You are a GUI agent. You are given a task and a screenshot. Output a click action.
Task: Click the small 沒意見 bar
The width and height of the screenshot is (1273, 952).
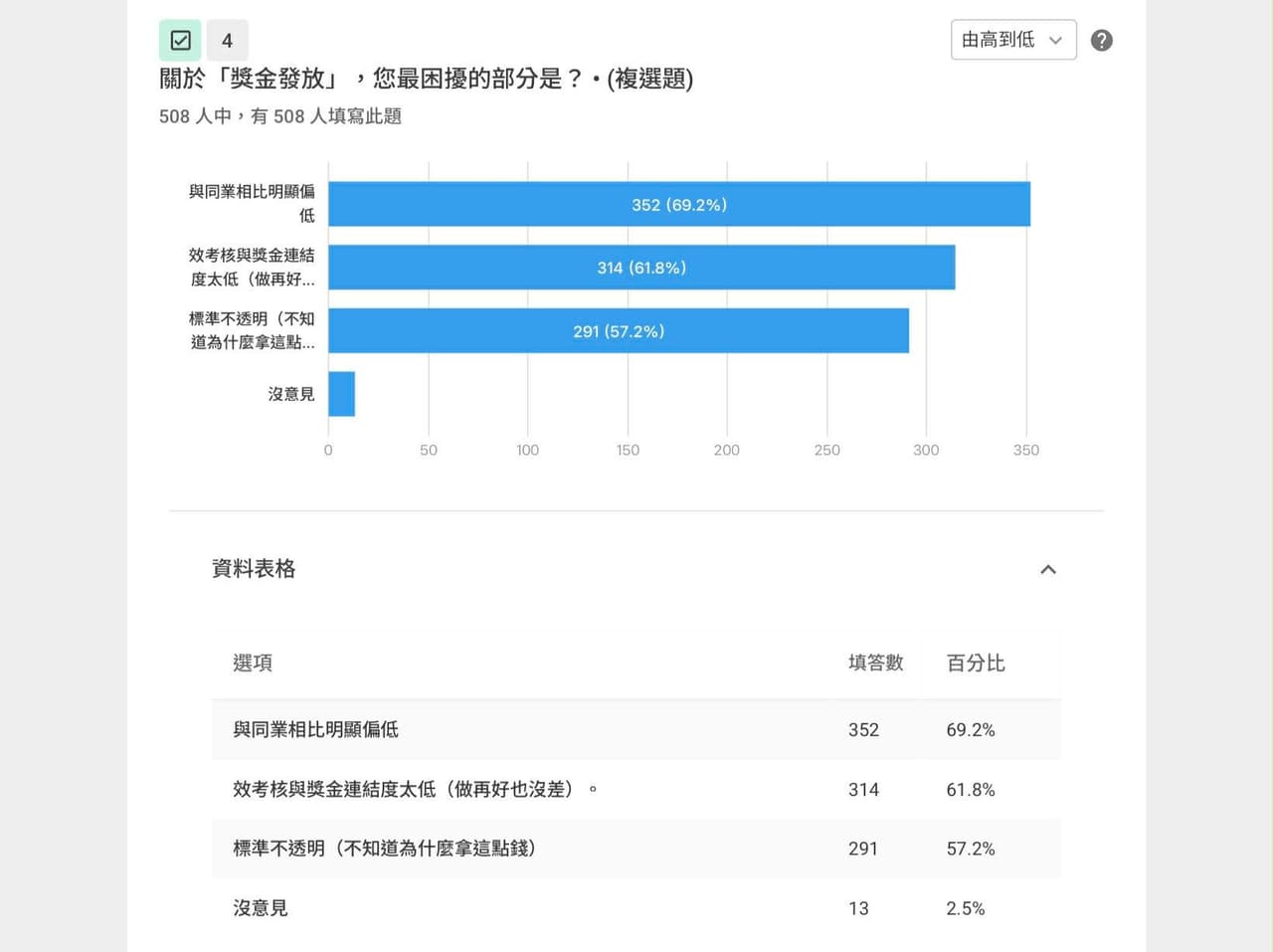click(x=341, y=394)
